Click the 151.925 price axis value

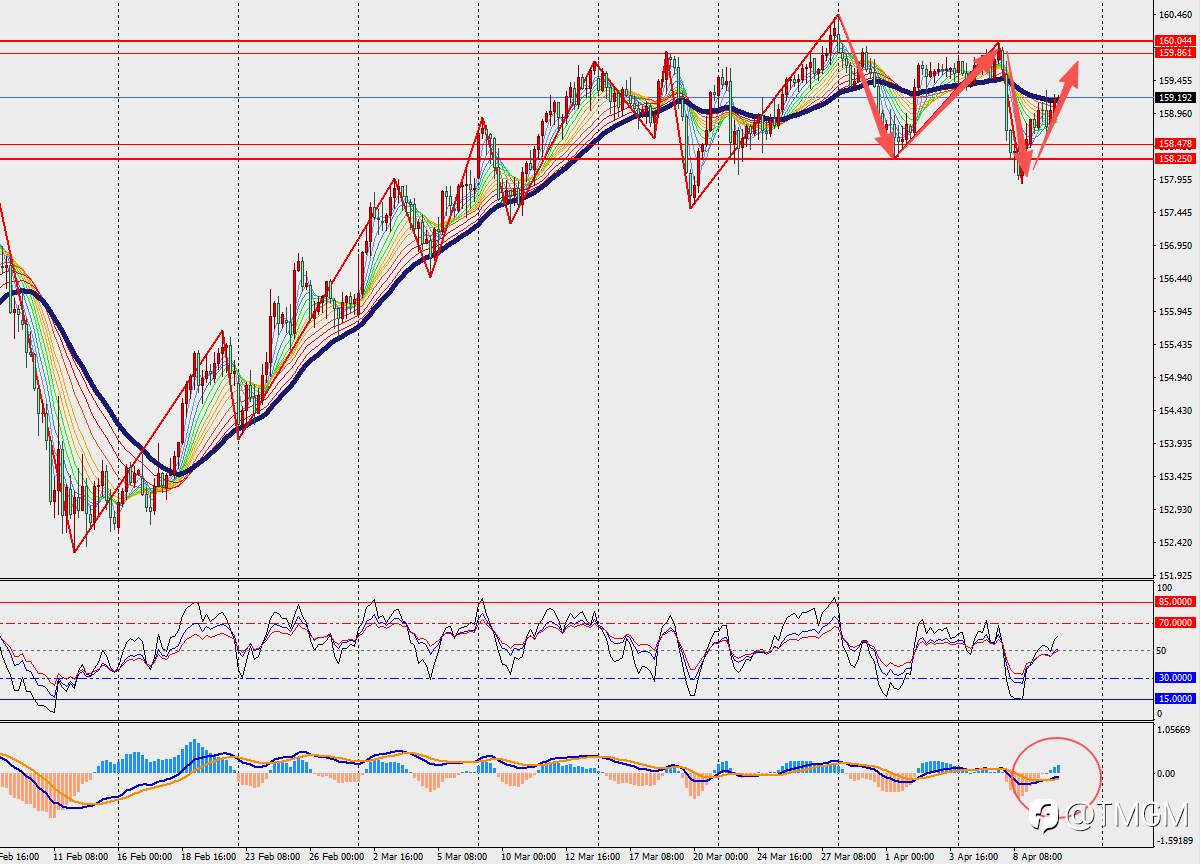(x=1176, y=576)
